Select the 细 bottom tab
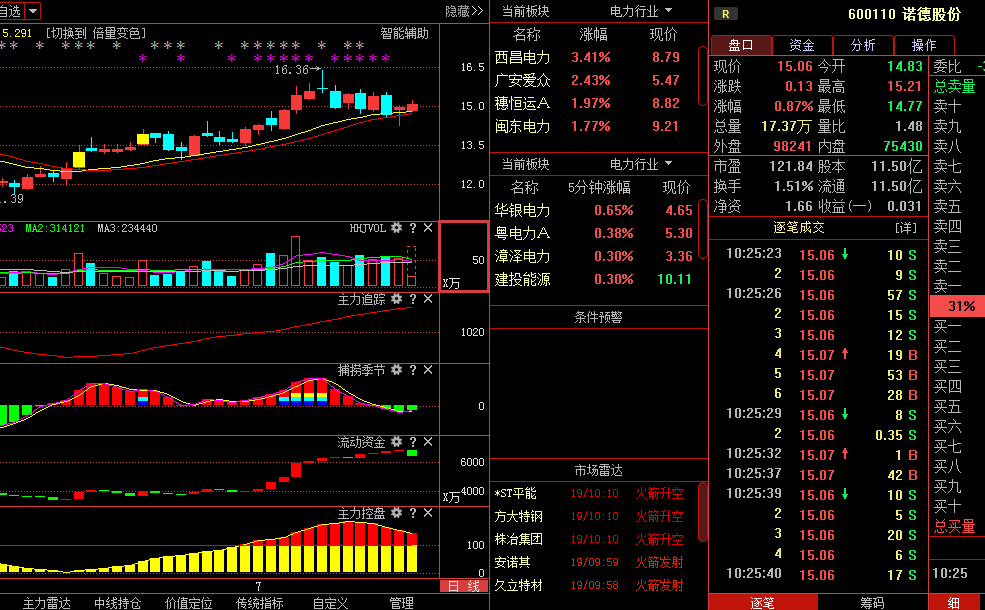The height and width of the screenshot is (610, 985). click(x=954, y=603)
